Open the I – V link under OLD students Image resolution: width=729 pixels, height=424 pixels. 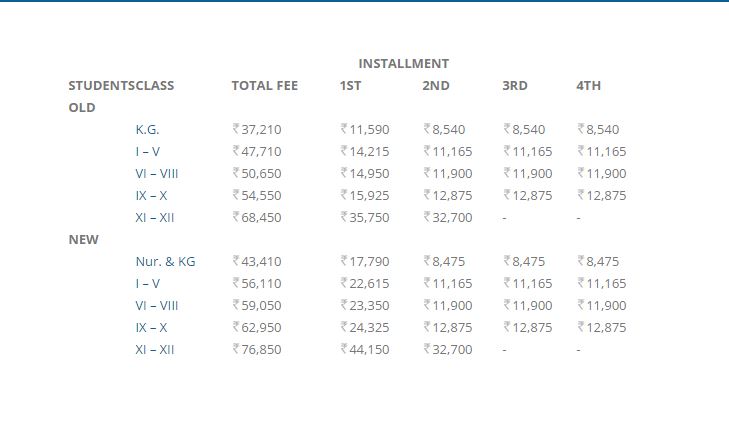(x=147, y=151)
